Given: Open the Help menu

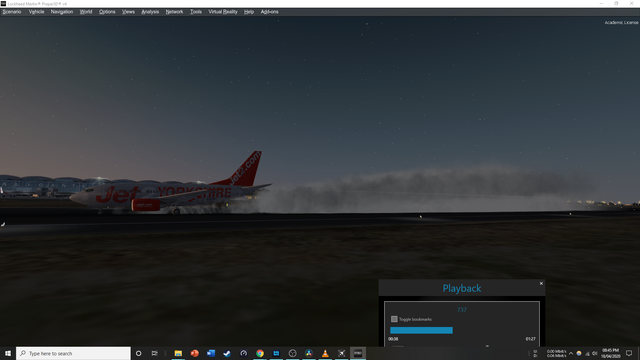Looking at the screenshot, I should [249, 12].
